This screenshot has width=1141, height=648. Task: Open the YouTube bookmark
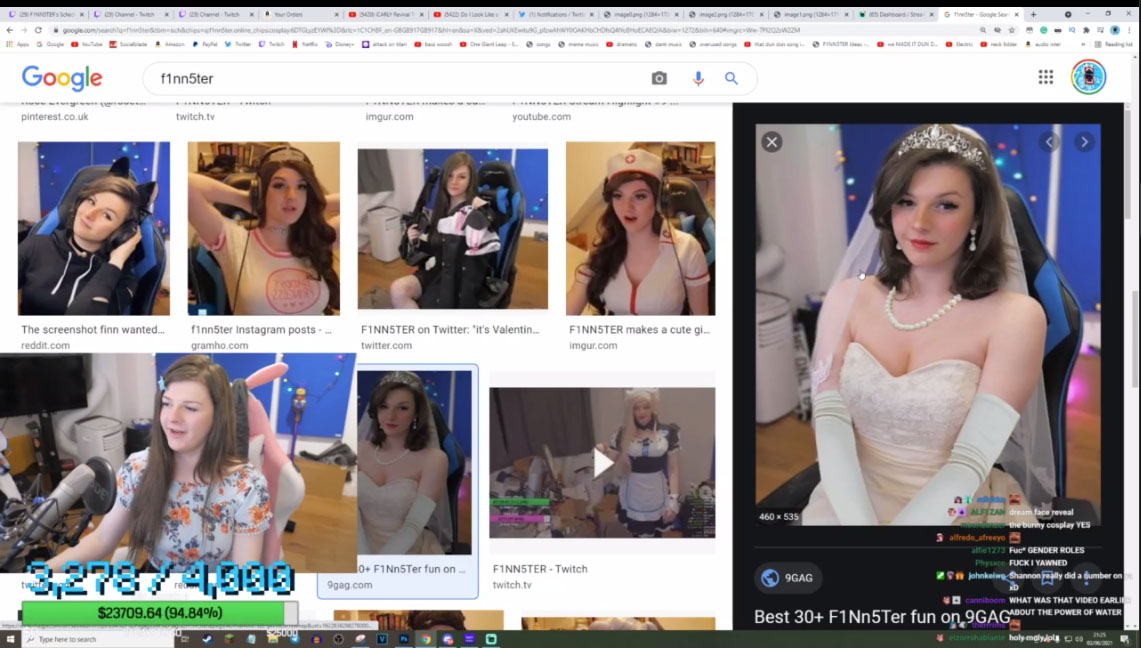[x=87, y=44]
